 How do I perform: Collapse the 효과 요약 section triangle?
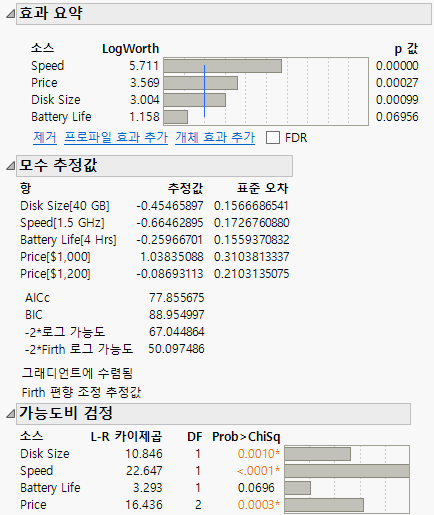(10, 14)
